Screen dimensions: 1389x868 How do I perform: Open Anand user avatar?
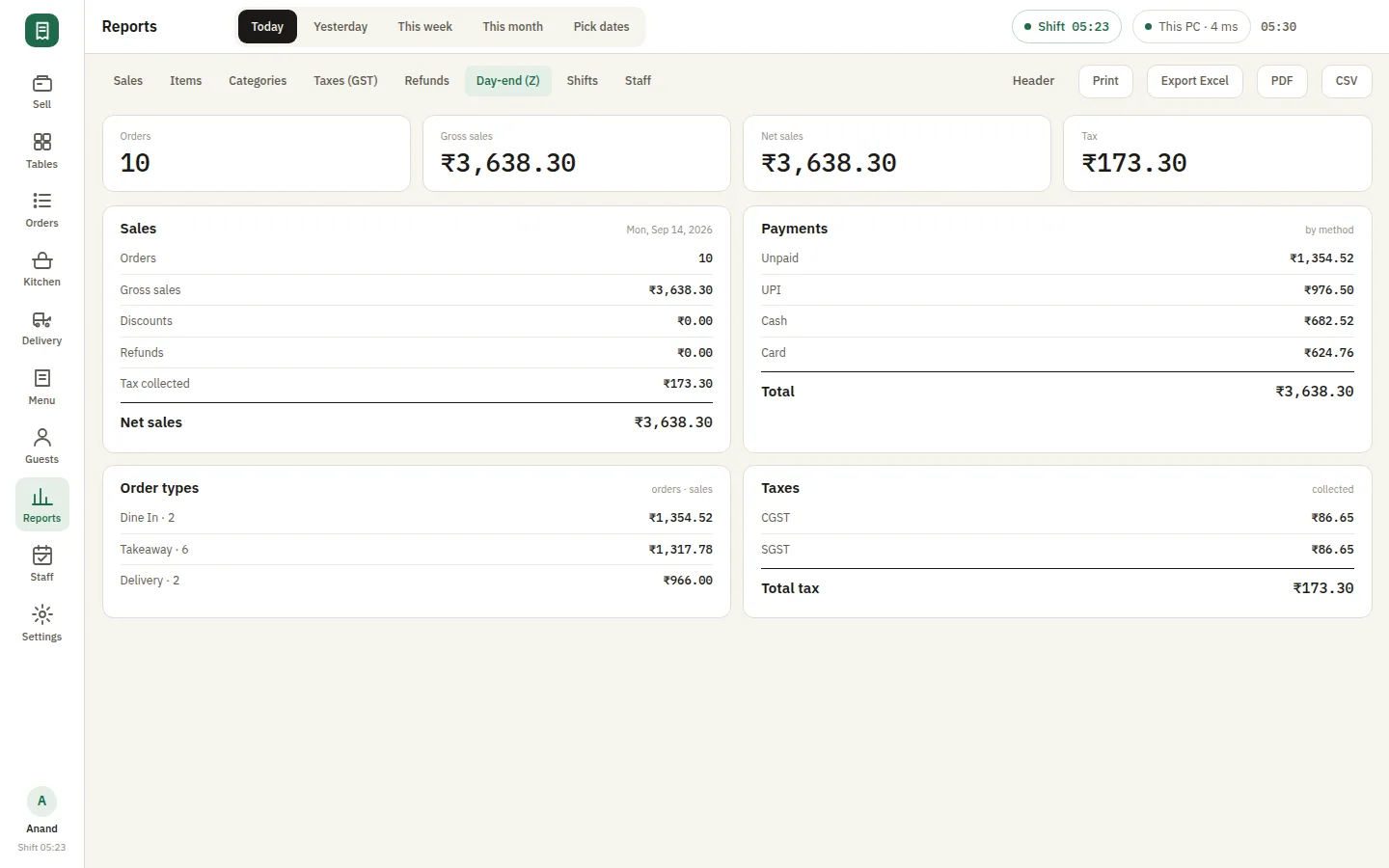click(x=41, y=801)
